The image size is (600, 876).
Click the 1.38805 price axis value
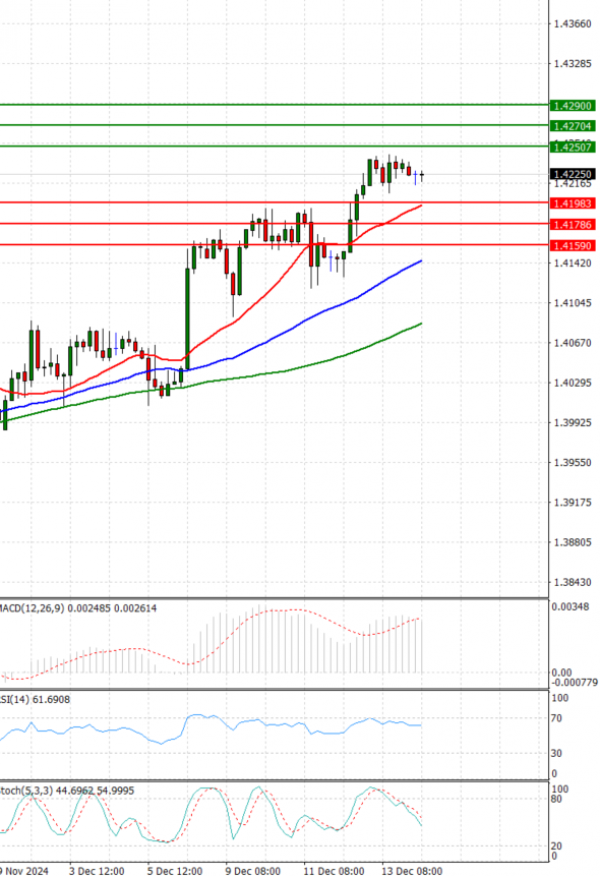point(573,542)
